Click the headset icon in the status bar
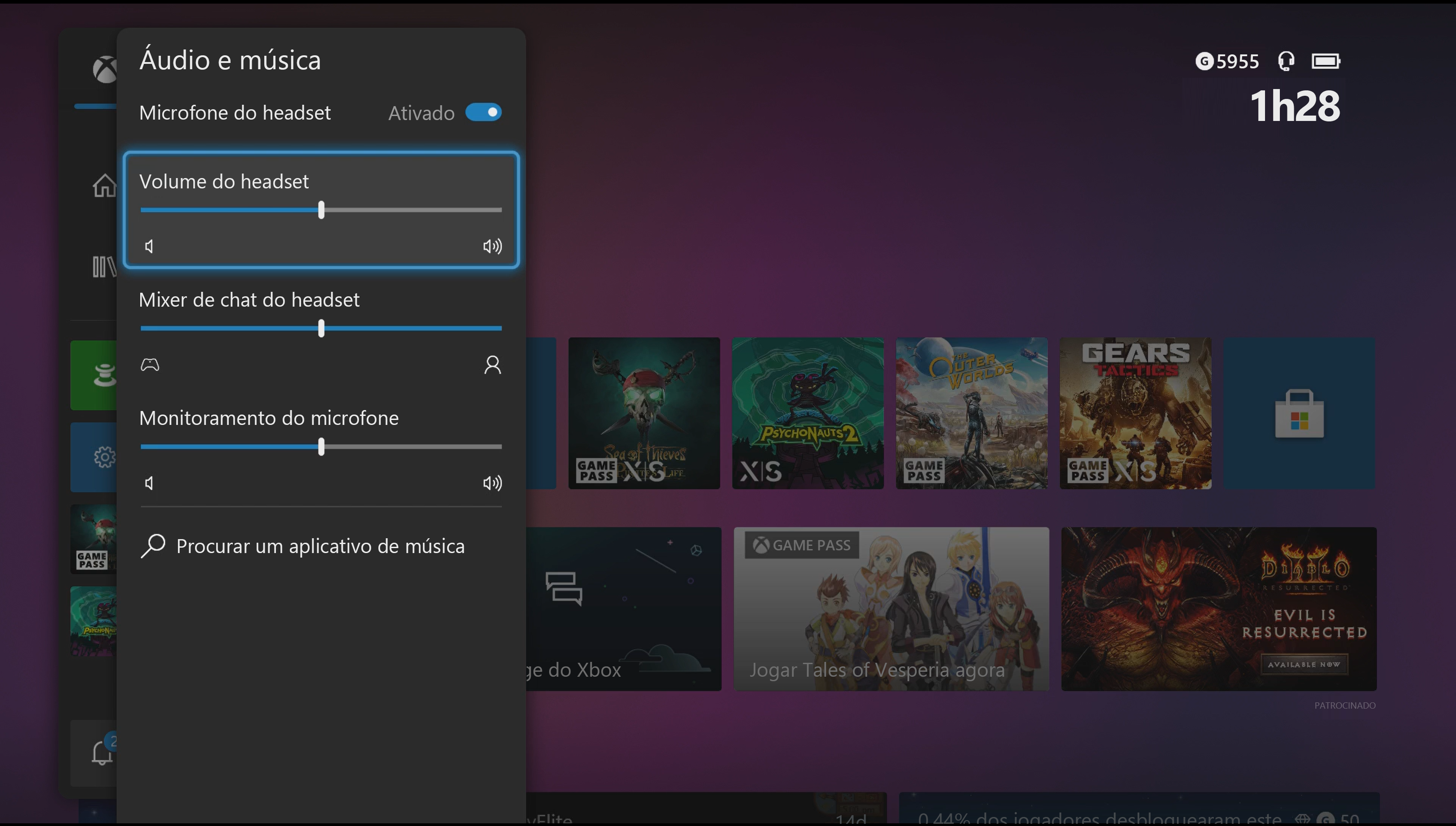This screenshot has height=826, width=1456. [x=1286, y=61]
